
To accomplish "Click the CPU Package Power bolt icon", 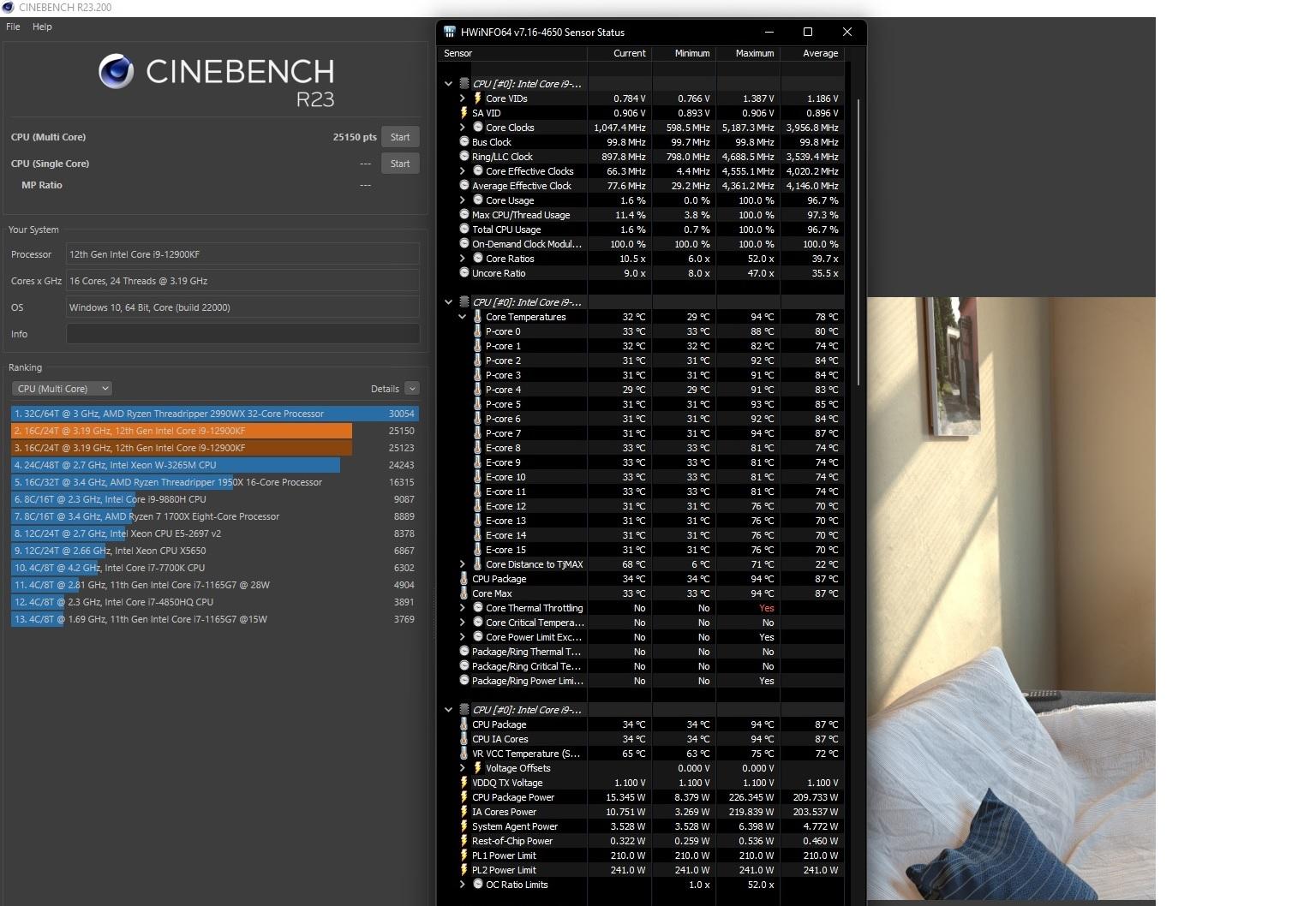I will 464,797.
